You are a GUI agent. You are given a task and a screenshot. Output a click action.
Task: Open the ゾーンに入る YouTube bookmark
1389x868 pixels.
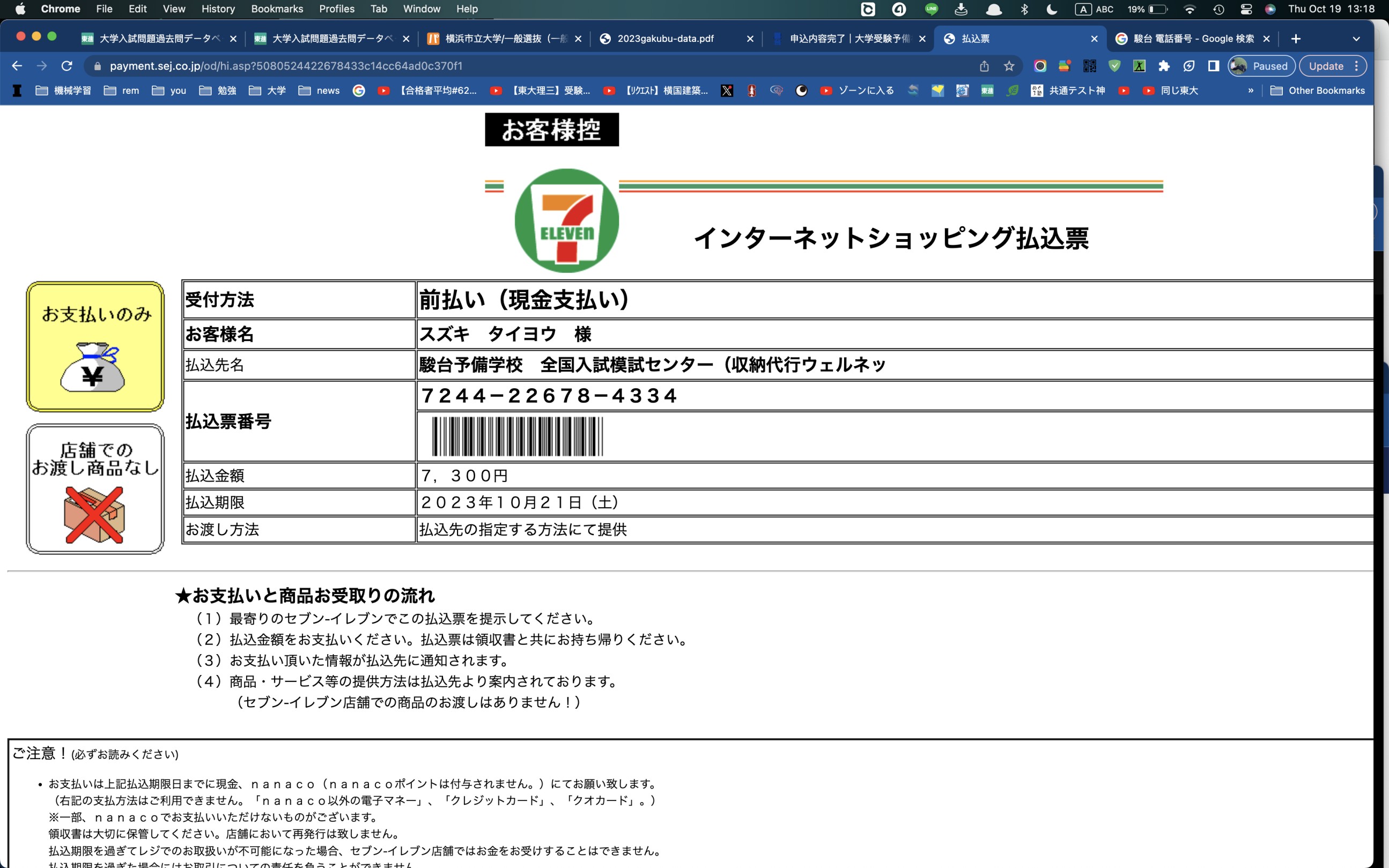click(x=856, y=91)
